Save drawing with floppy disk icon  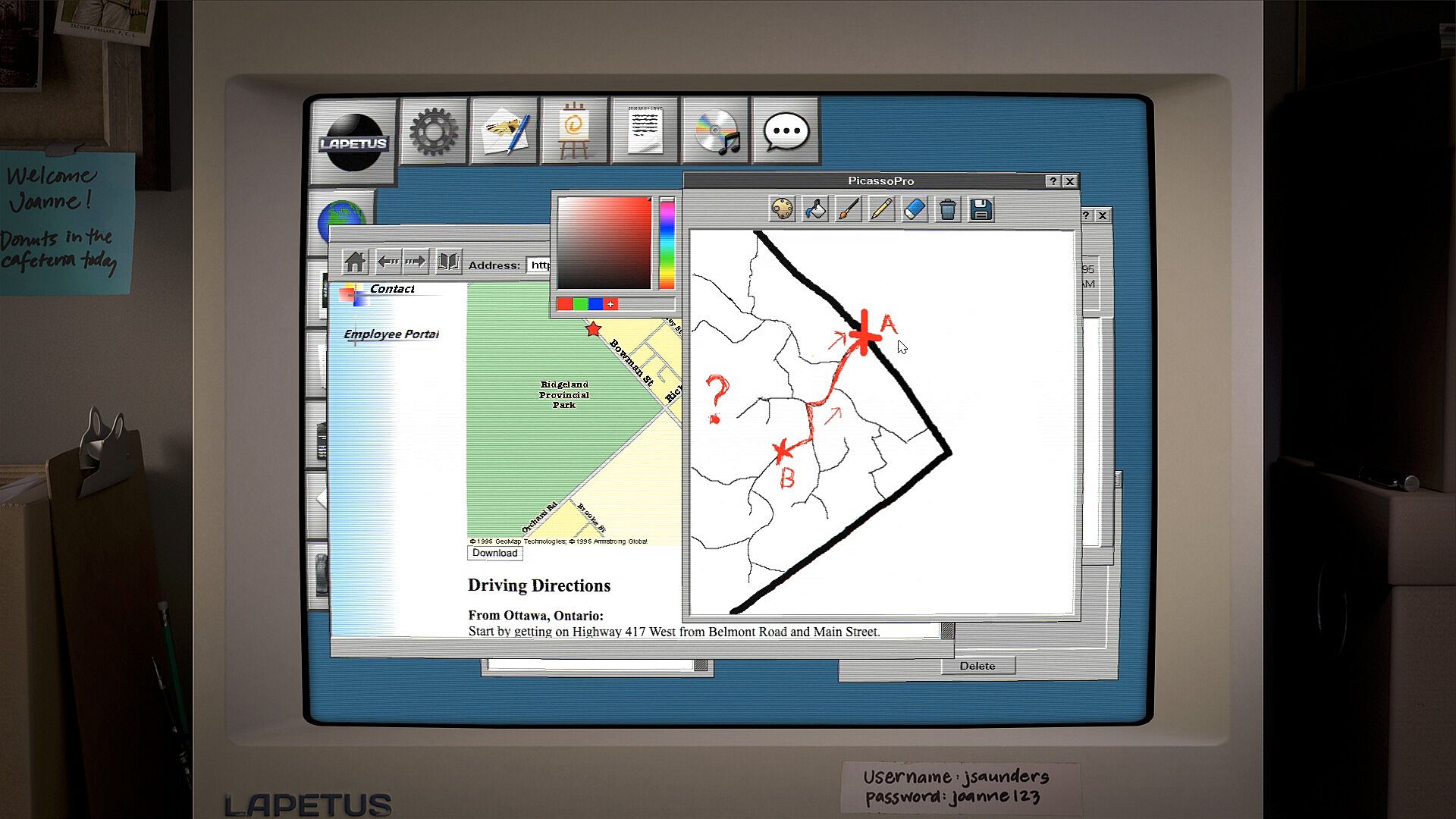[981, 209]
